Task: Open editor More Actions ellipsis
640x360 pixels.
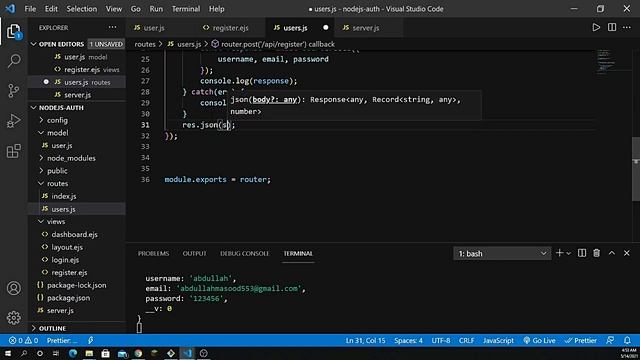Action: pos(627,27)
